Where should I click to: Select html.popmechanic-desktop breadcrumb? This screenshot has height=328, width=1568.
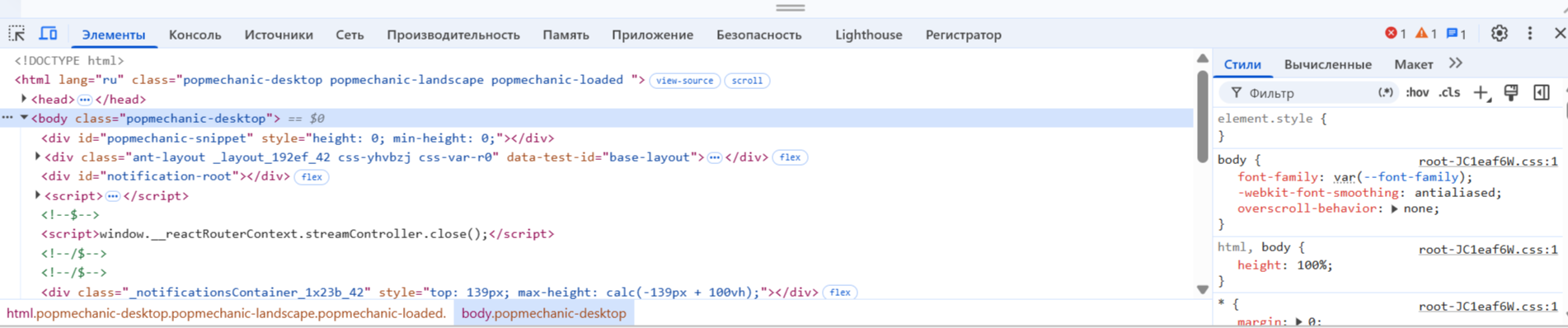[x=226, y=313]
